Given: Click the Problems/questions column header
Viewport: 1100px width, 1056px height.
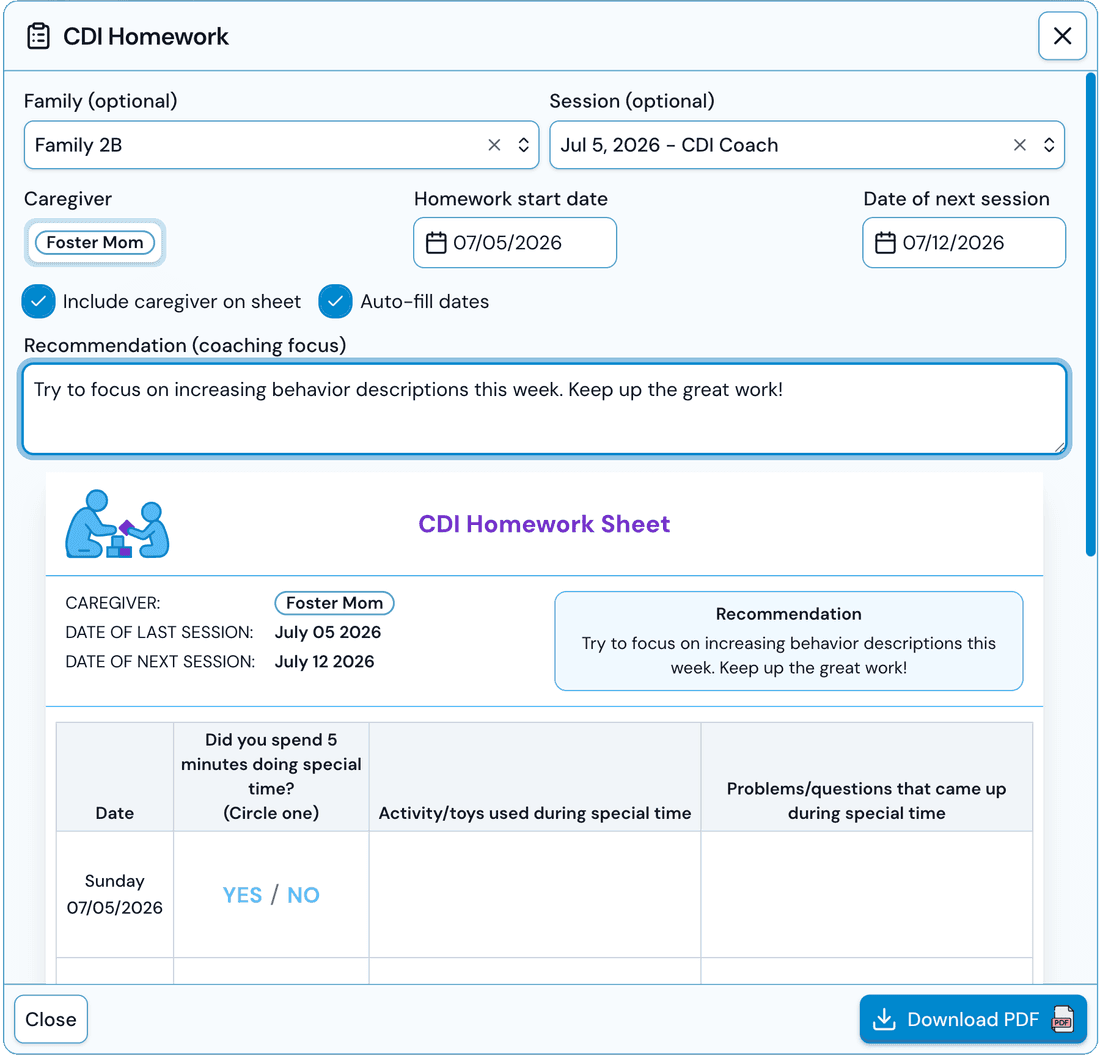Looking at the screenshot, I should click(x=866, y=777).
